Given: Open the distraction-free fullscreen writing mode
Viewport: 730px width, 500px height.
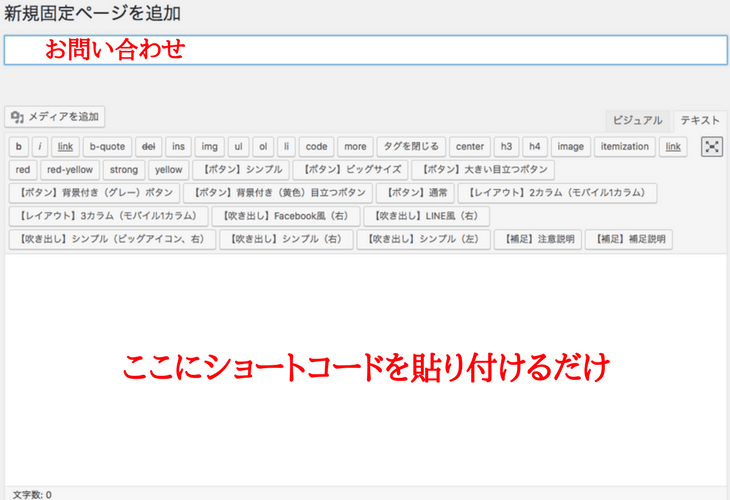Looking at the screenshot, I should (x=712, y=147).
